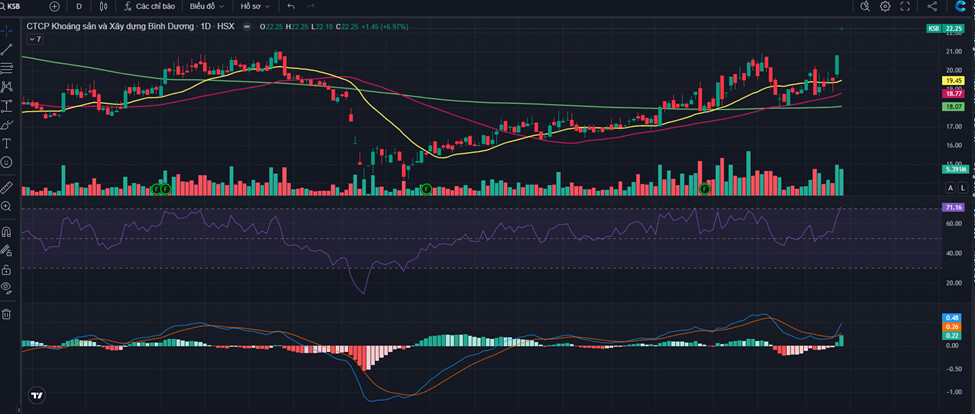Activate the zoom-in tool
The image size is (975, 414).
click(6, 206)
